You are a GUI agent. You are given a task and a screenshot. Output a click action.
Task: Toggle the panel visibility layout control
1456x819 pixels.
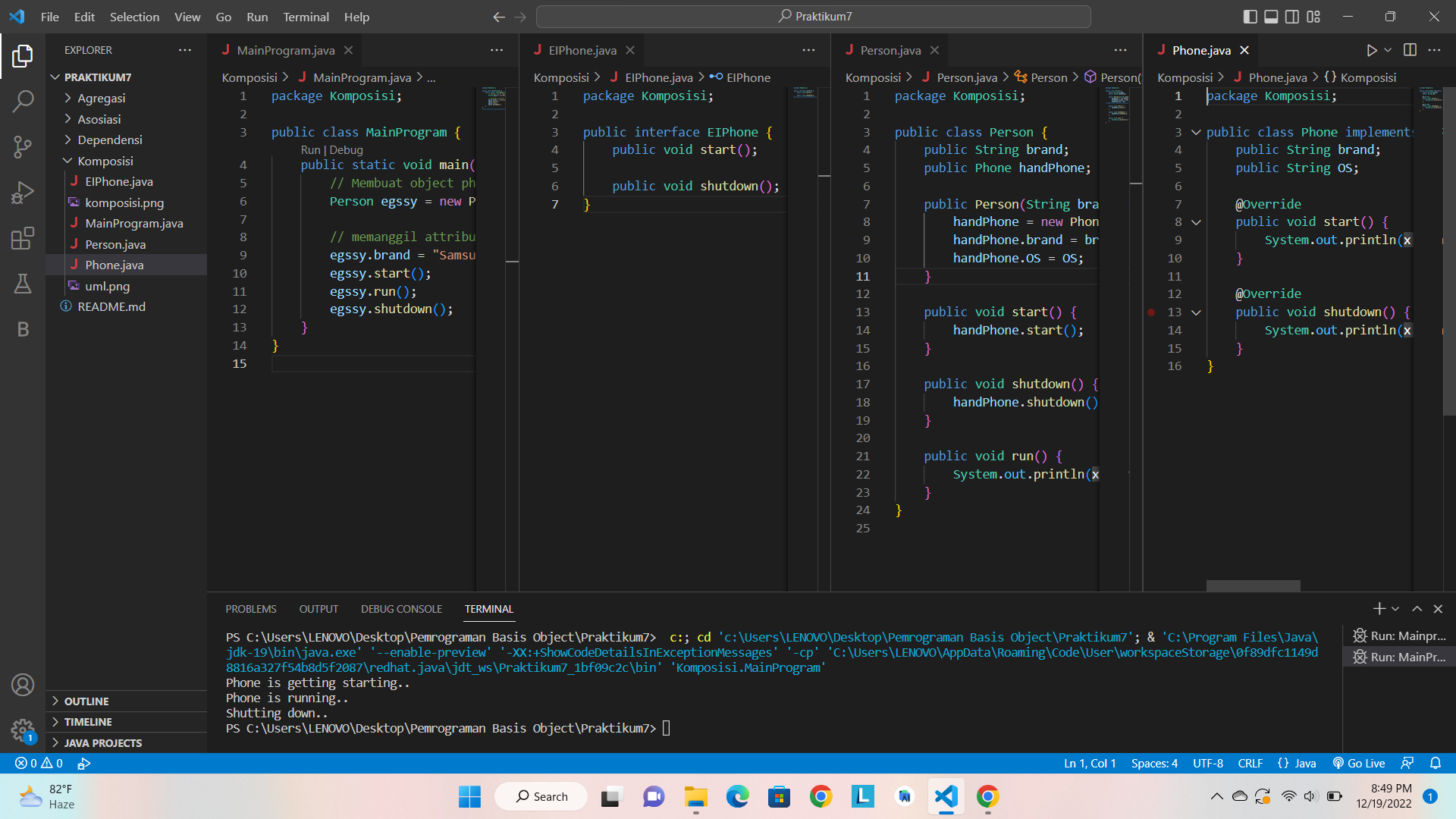(x=1270, y=16)
